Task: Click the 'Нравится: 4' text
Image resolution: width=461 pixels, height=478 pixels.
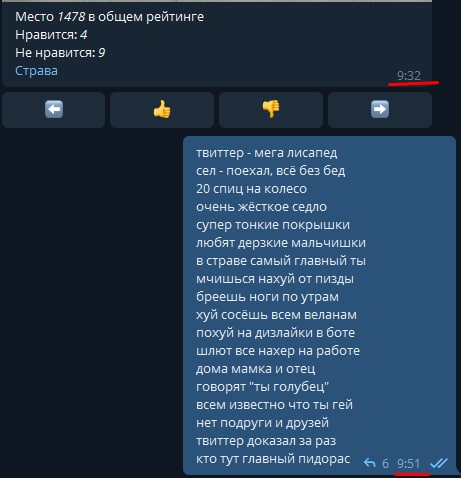Action: tap(51, 35)
